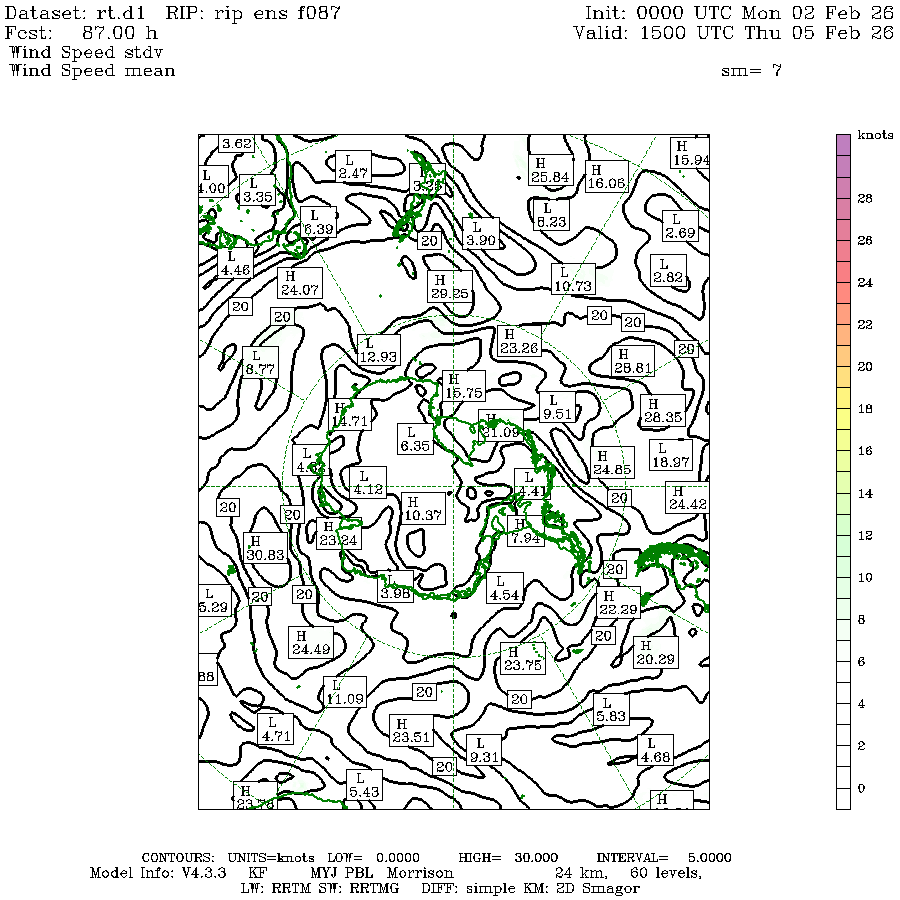Click the 'L 2.69' low marker
The width and height of the screenshot is (900, 900).
point(680,226)
